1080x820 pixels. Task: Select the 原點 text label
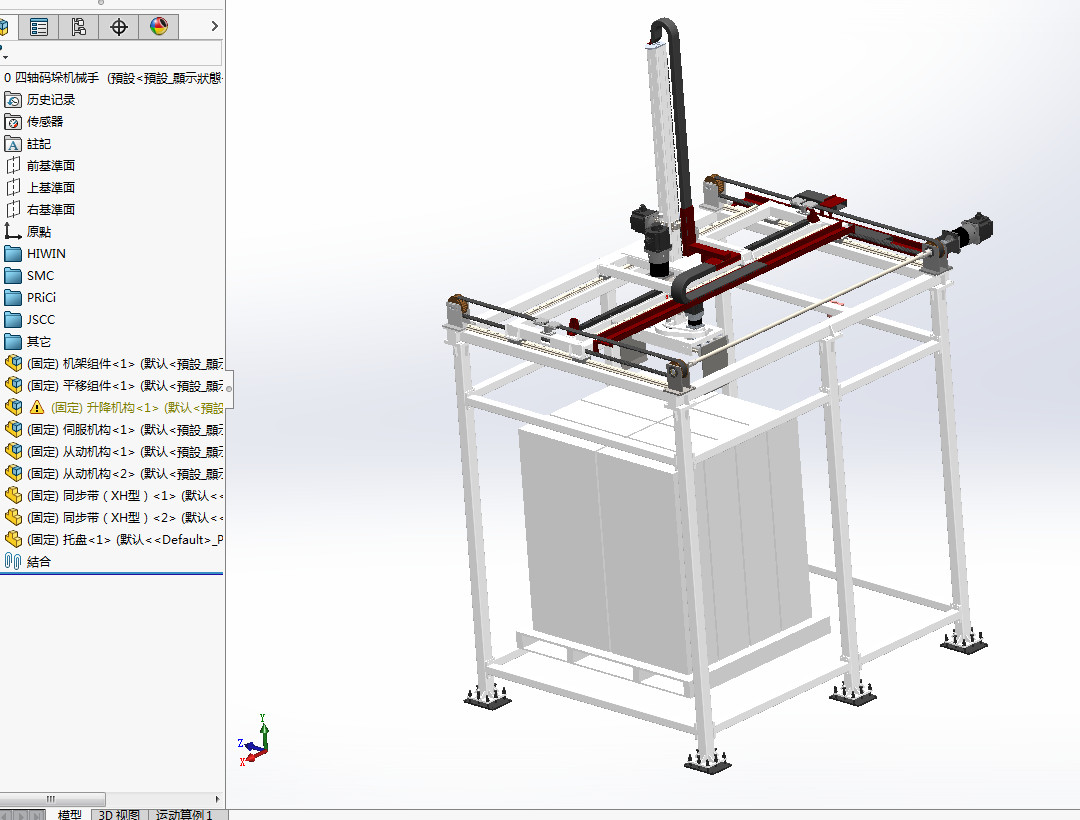(39, 231)
